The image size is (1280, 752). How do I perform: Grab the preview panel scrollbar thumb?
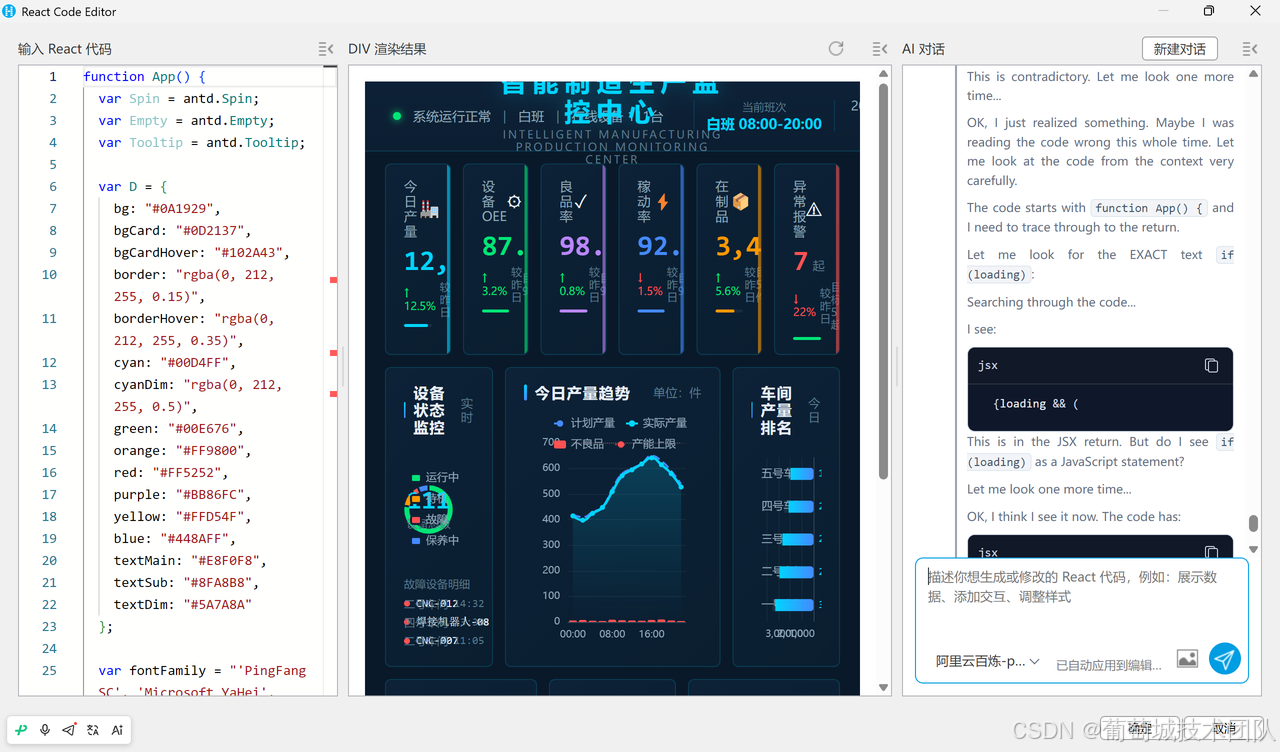[884, 281]
